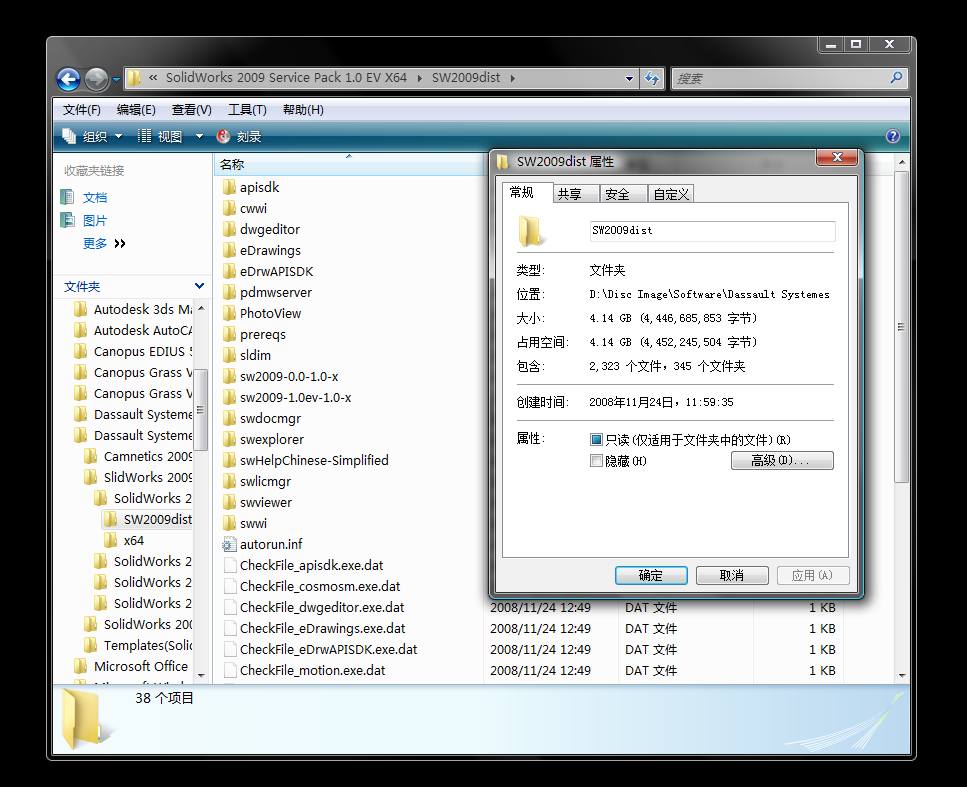The image size is (967, 787).
Task: Select the apisdk folder icon
Action: pyautogui.click(x=229, y=187)
